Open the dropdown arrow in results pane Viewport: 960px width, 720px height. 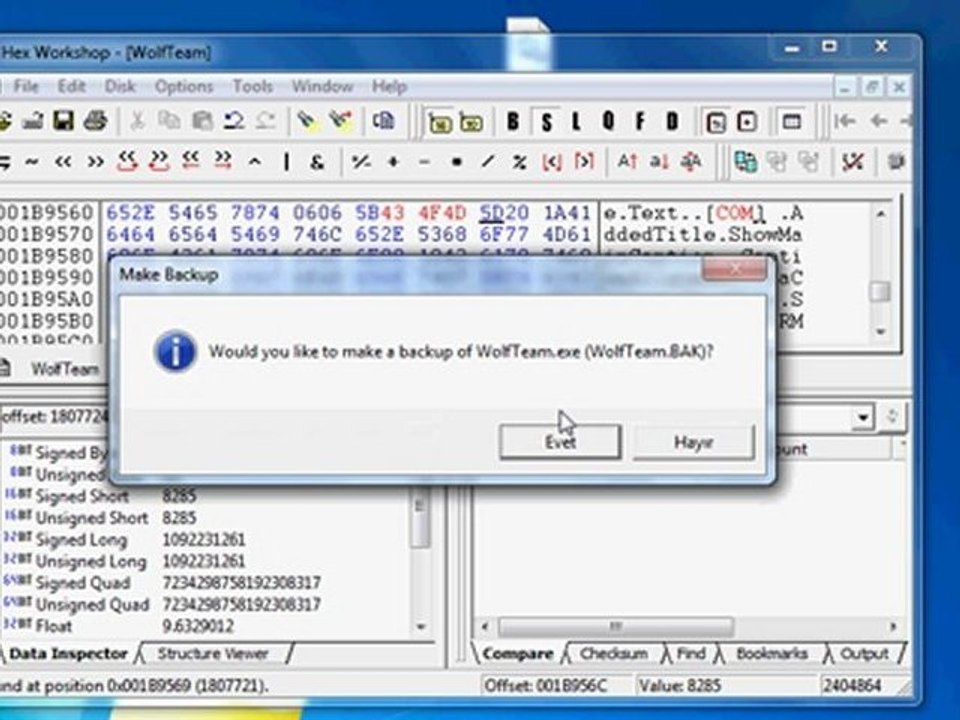click(863, 418)
